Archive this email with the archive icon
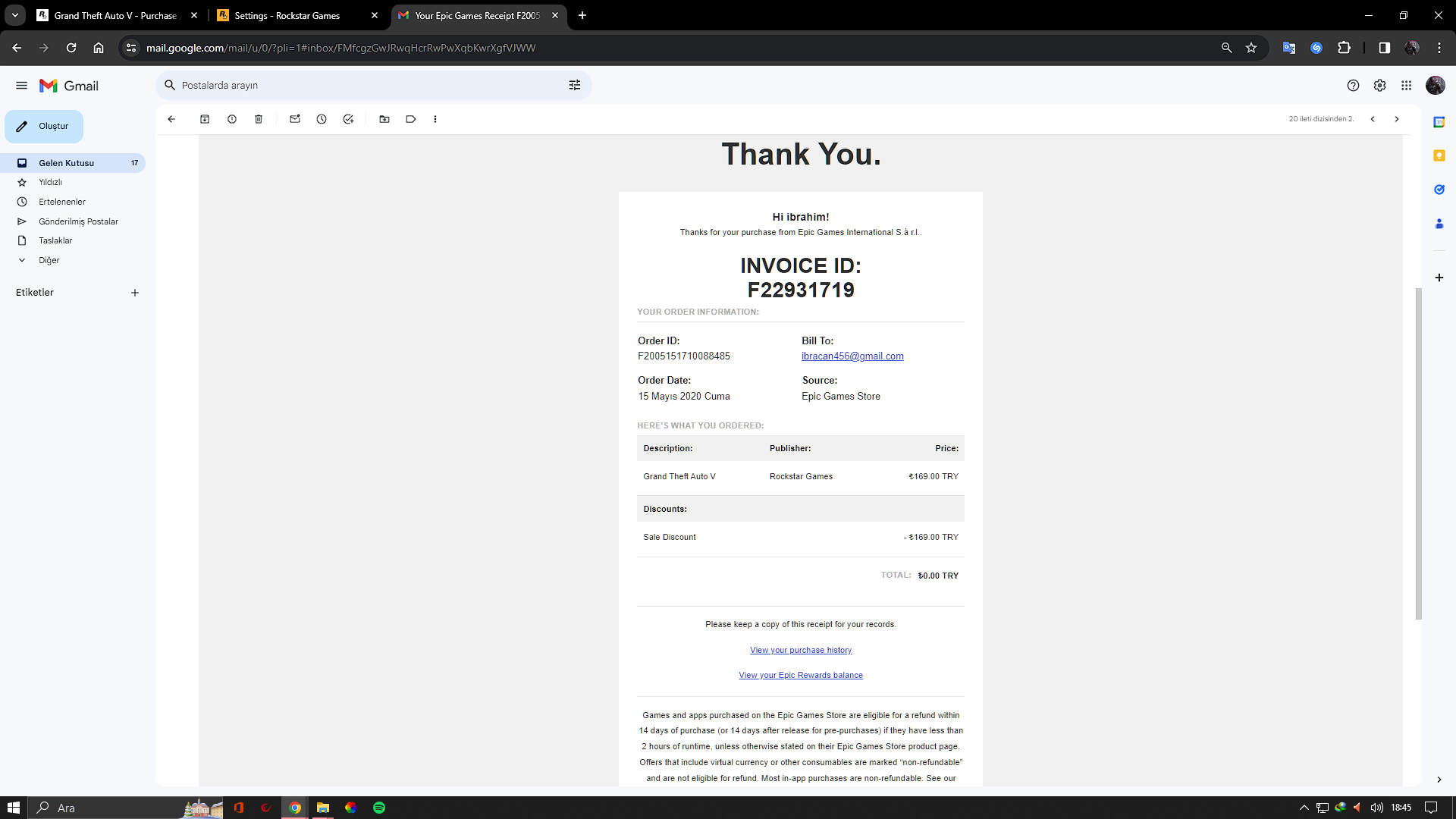Image resolution: width=1456 pixels, height=819 pixels. [x=205, y=119]
